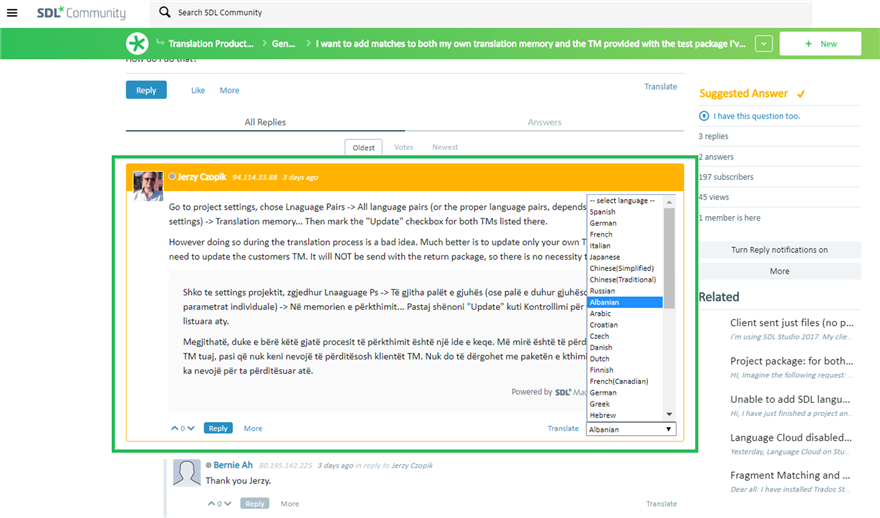Click the language list scroll-up arrow
Image resolution: width=880 pixels, height=518 pixels.
click(669, 201)
